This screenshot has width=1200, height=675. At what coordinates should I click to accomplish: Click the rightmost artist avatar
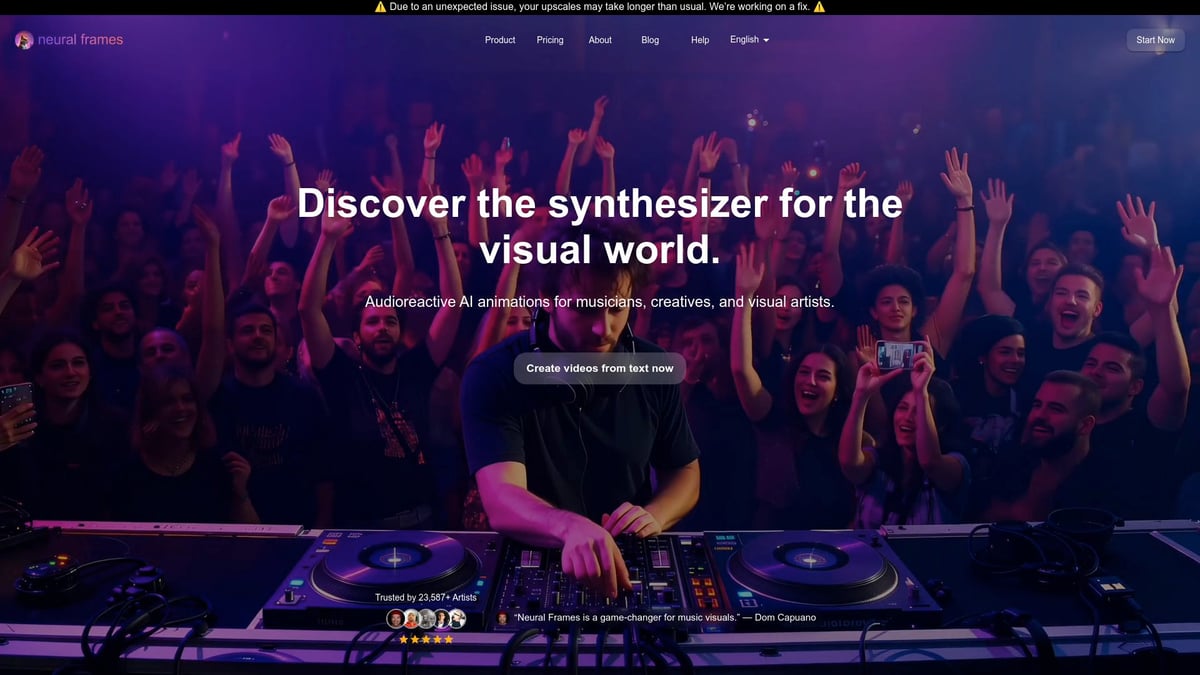tap(457, 618)
